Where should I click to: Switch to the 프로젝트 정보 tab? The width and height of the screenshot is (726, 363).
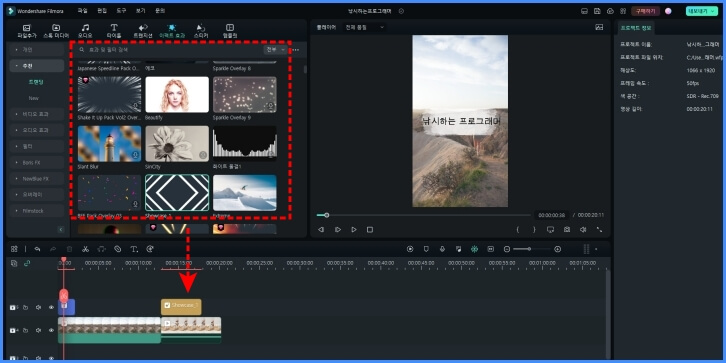click(x=636, y=28)
